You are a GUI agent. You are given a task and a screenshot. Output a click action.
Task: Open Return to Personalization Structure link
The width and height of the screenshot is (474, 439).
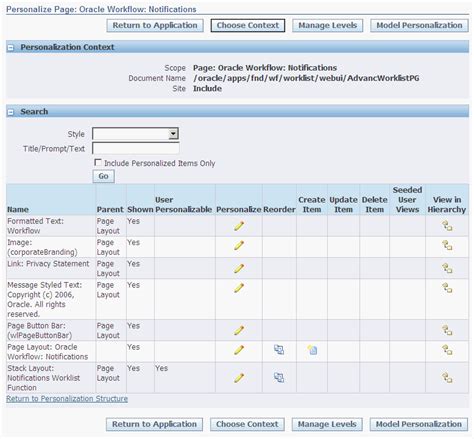(67, 399)
